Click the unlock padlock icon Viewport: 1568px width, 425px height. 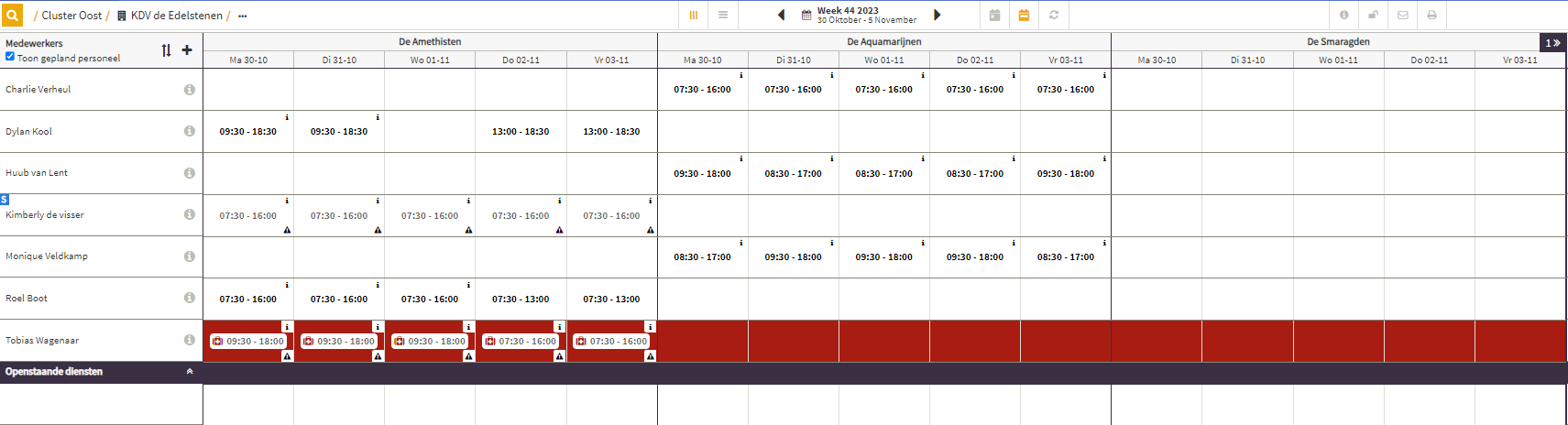[x=1373, y=16]
